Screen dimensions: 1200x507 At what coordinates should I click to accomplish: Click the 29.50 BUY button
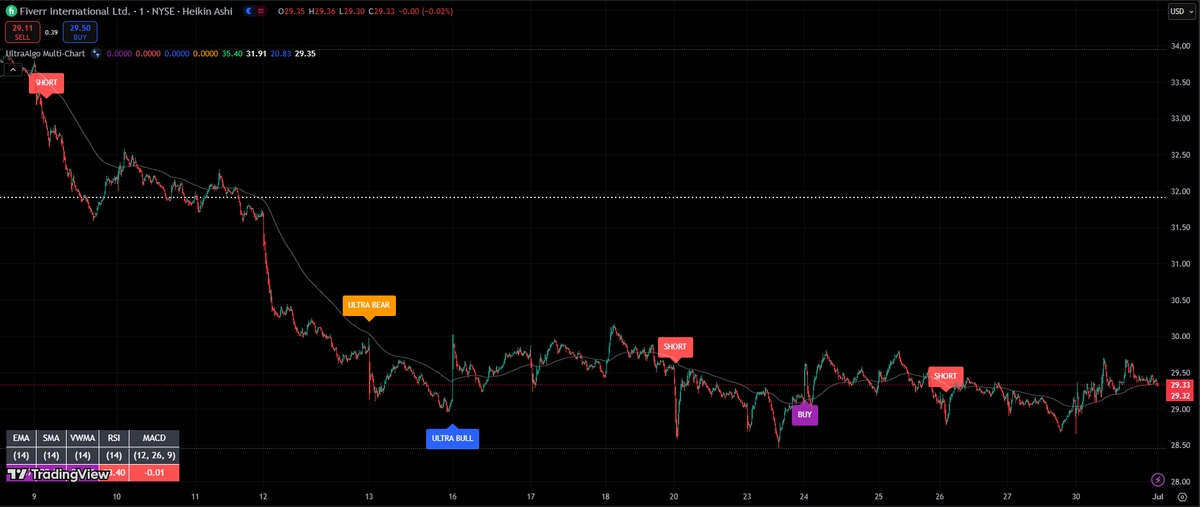(x=80, y=32)
